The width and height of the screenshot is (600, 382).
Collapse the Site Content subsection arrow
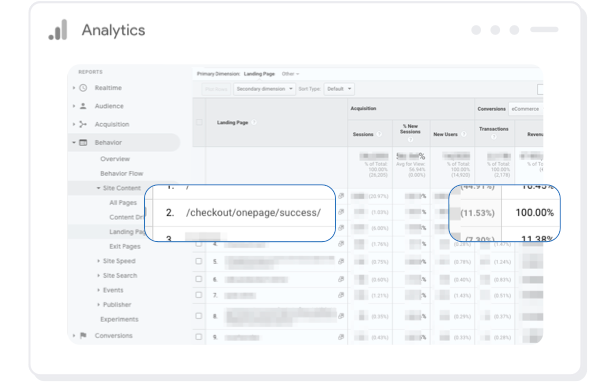pyautogui.click(x=98, y=188)
